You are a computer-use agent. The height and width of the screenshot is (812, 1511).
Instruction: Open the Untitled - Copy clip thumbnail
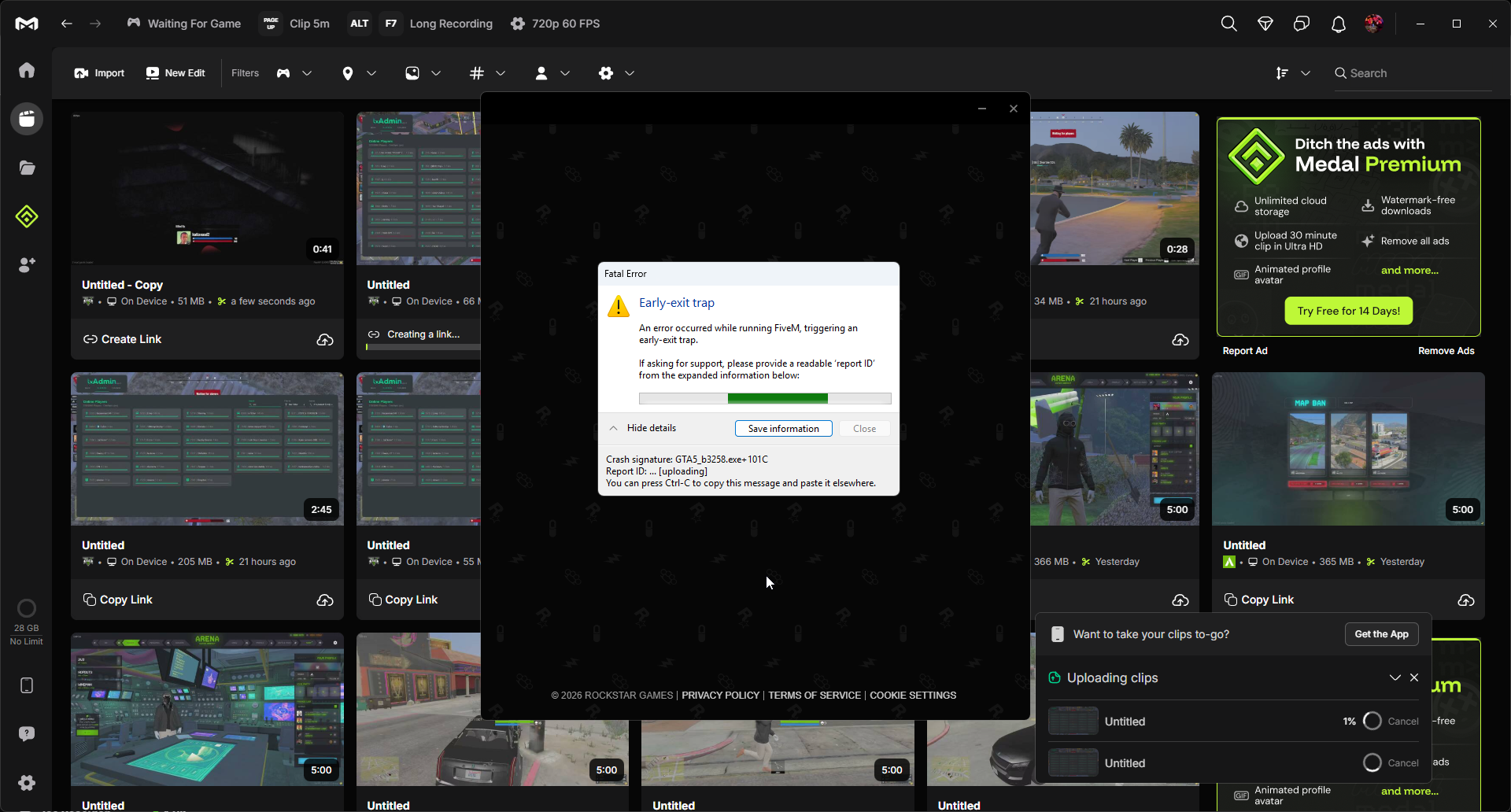coord(207,188)
